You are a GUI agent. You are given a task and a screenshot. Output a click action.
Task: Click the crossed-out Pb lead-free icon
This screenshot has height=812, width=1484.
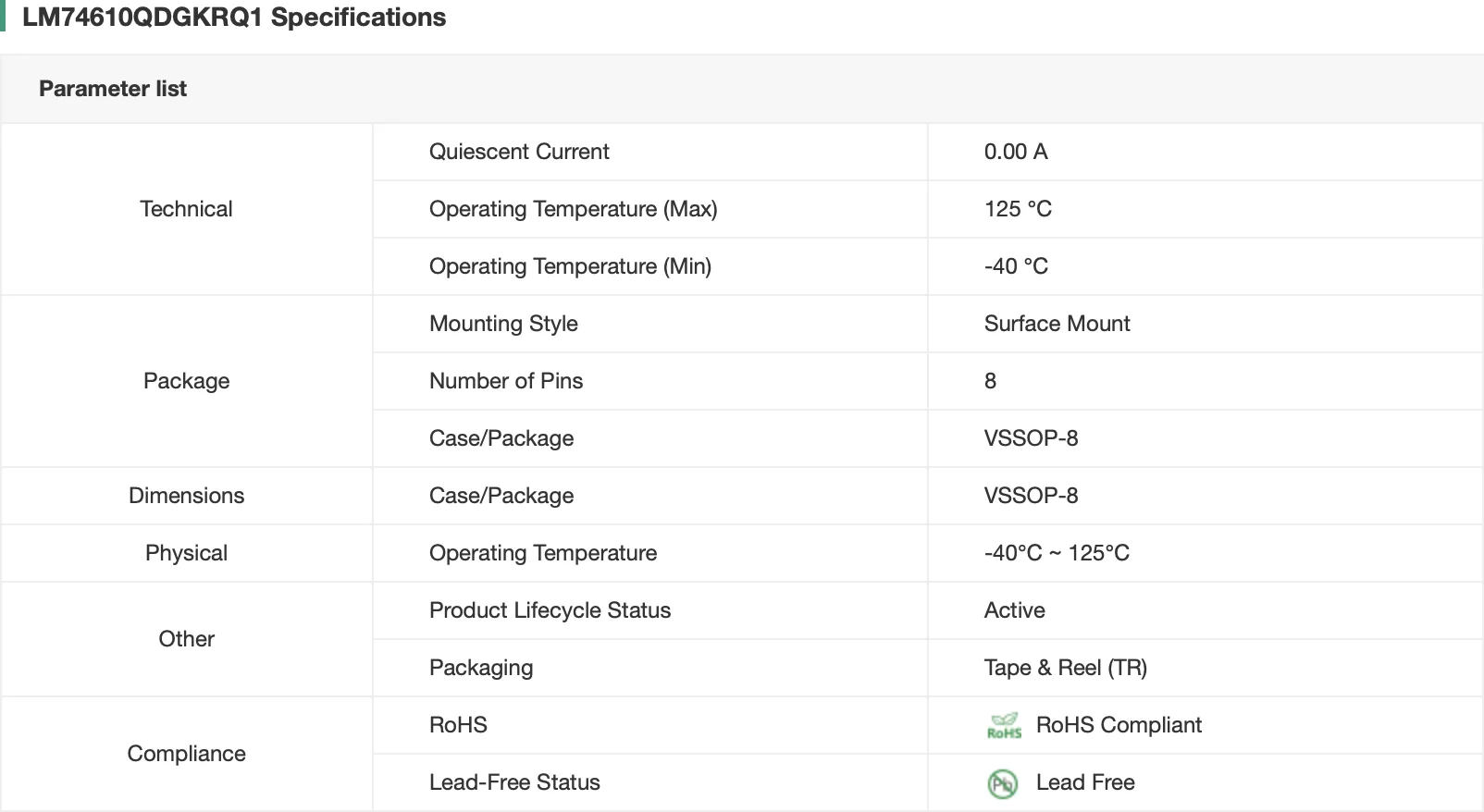[1003, 783]
